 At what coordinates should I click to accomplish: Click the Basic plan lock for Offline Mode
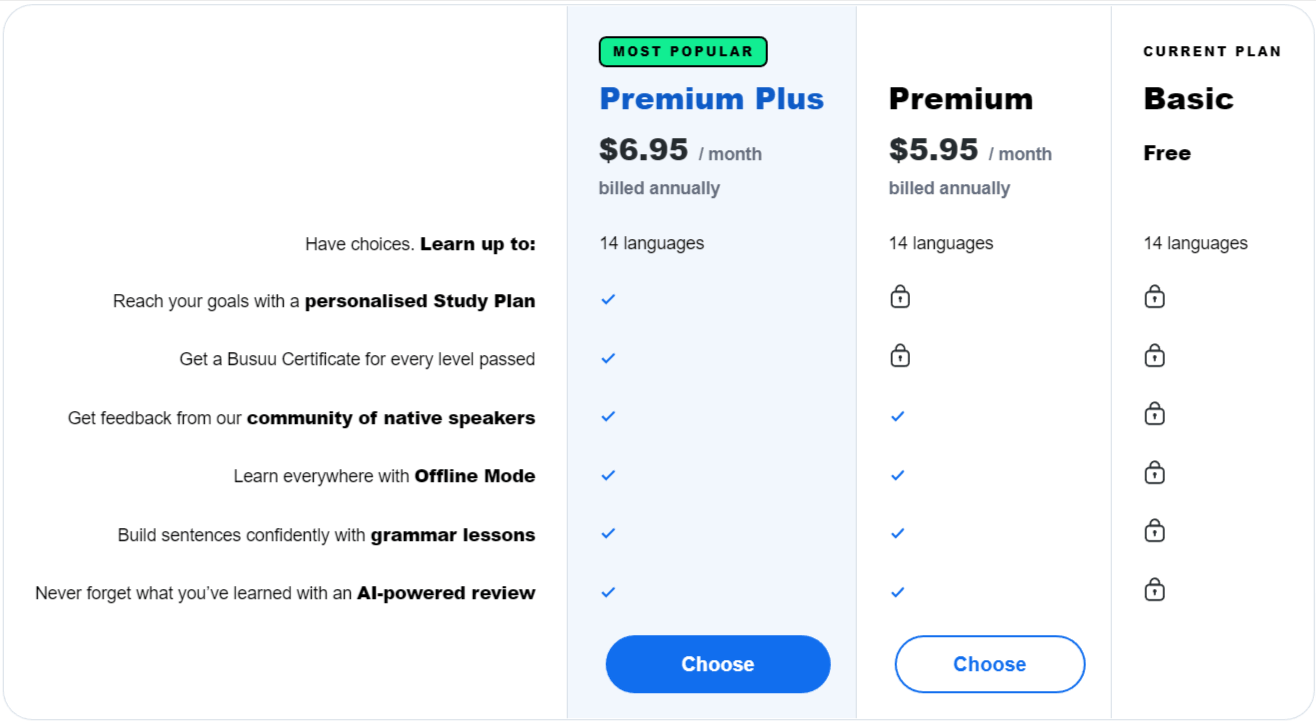1154,473
